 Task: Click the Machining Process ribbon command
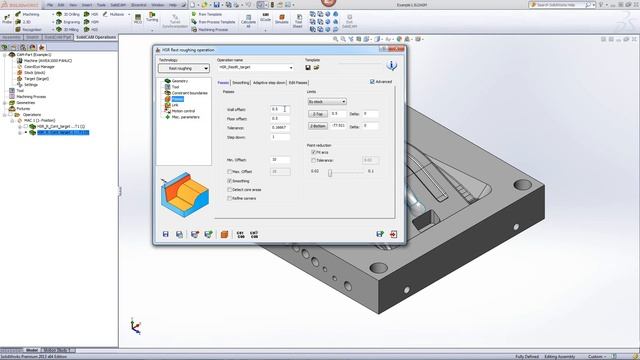click(x=210, y=30)
